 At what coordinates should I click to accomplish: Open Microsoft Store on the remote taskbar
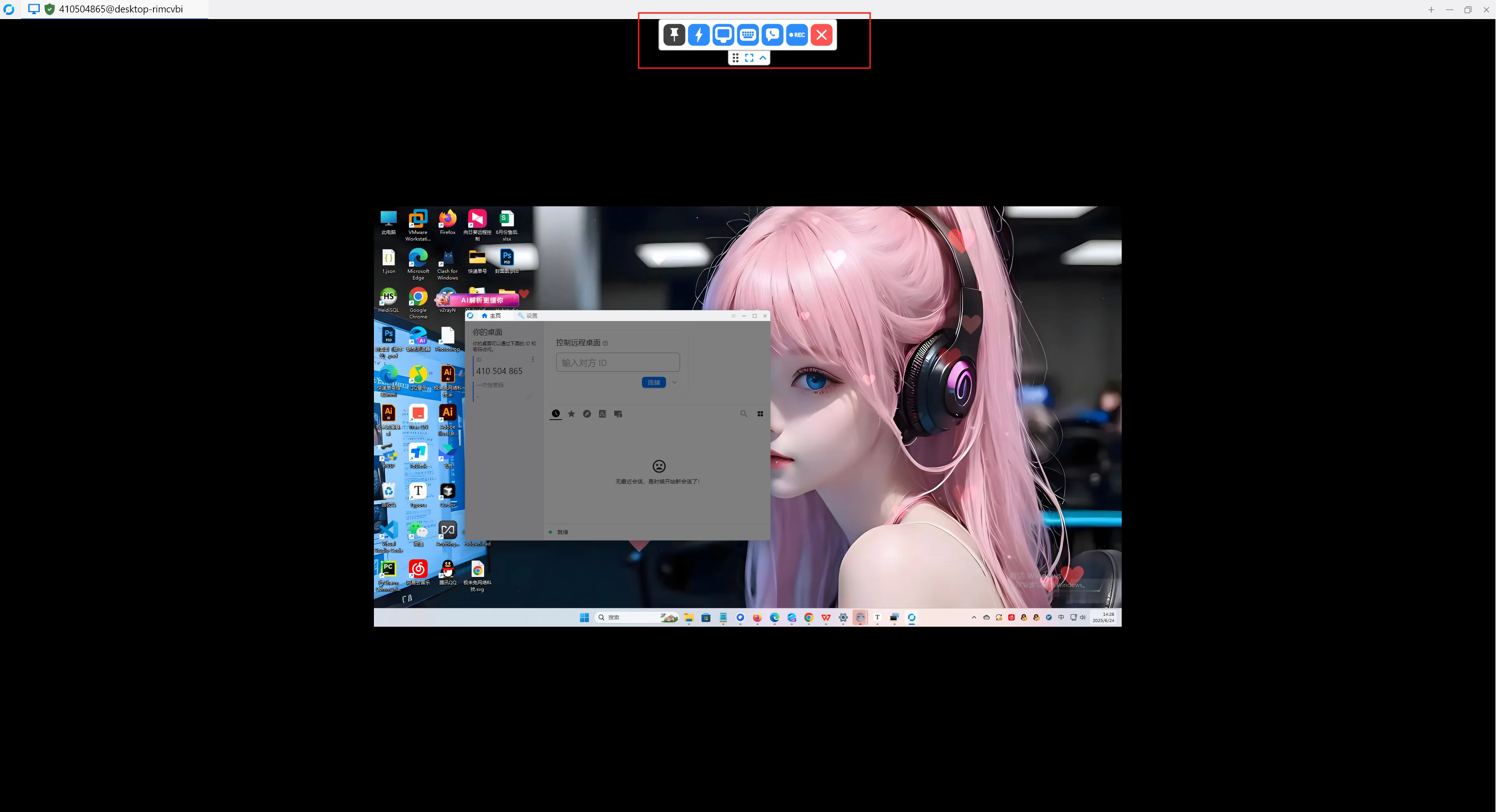click(x=706, y=617)
